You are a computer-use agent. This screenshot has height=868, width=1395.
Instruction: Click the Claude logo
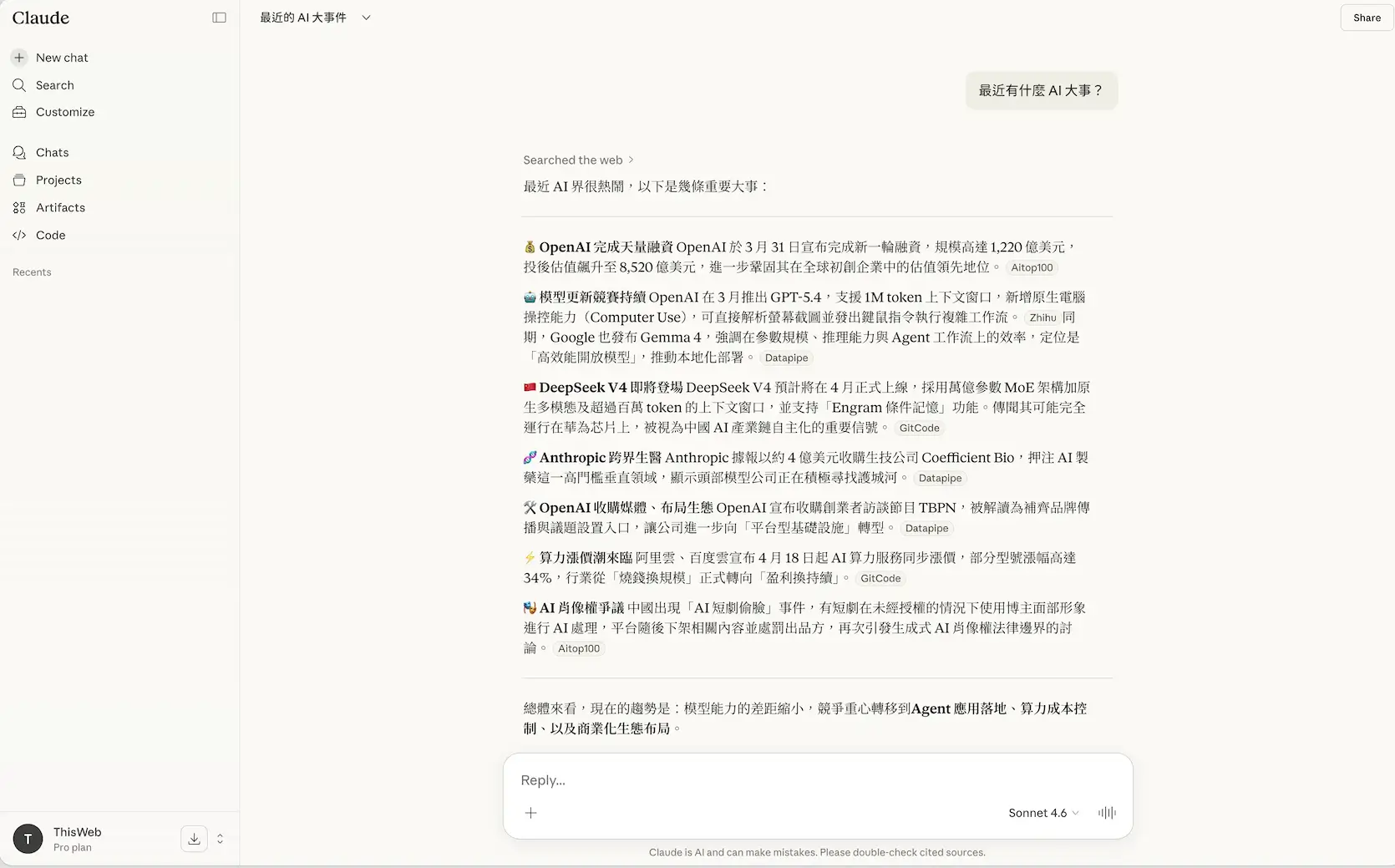click(x=41, y=18)
